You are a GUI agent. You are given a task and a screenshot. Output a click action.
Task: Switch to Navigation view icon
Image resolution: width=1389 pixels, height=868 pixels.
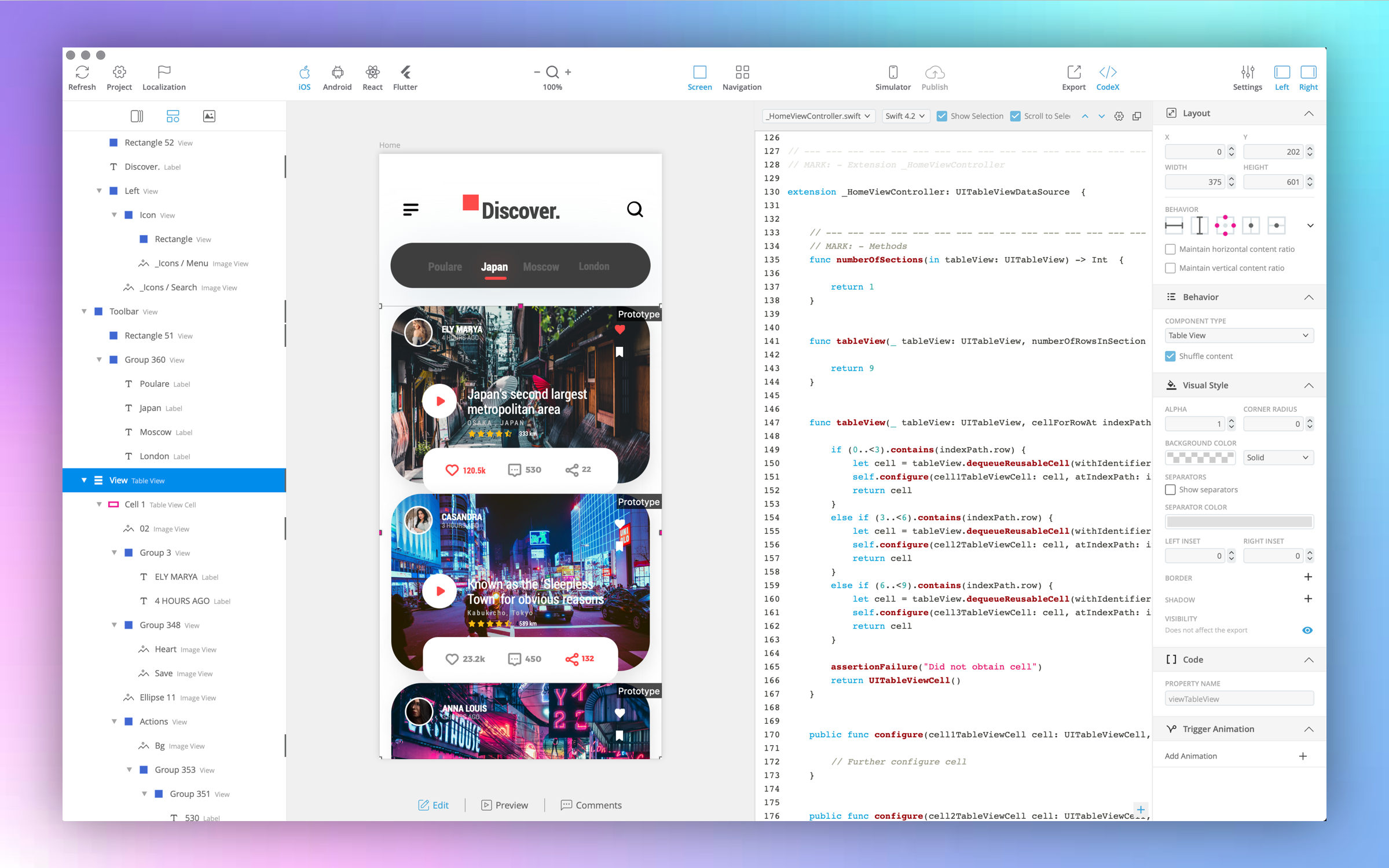742,72
